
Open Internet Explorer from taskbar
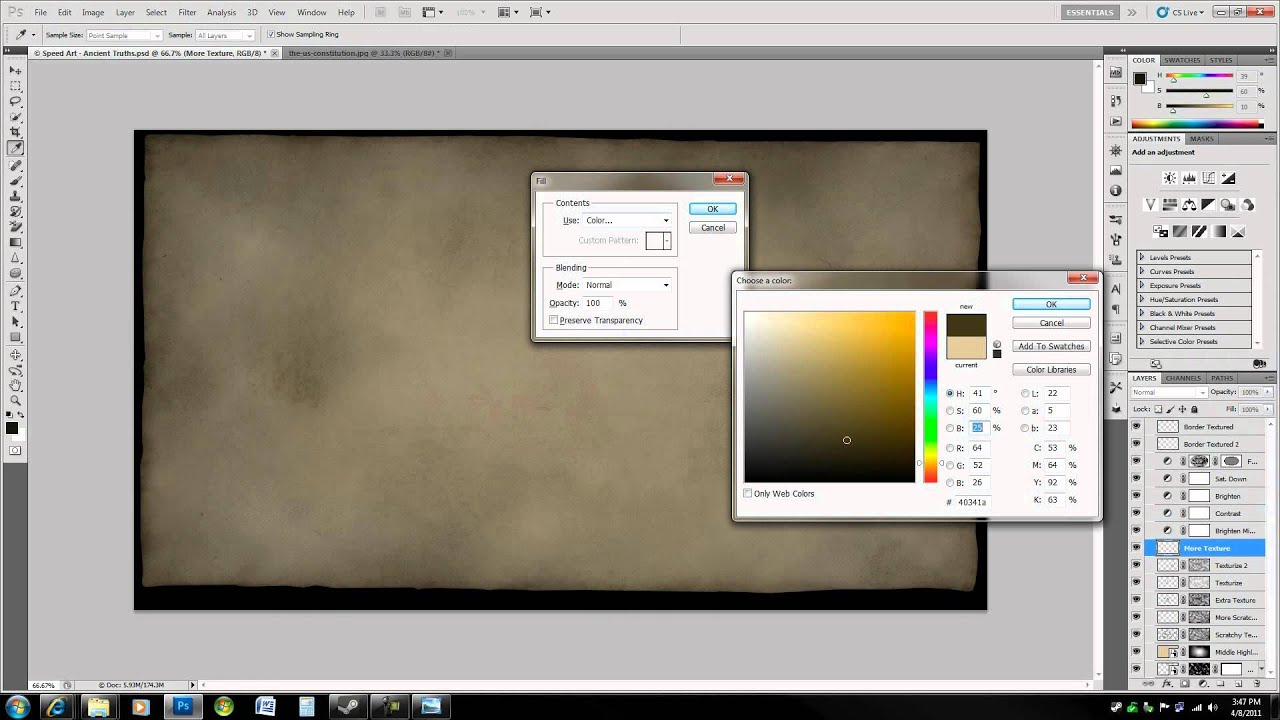tap(57, 707)
